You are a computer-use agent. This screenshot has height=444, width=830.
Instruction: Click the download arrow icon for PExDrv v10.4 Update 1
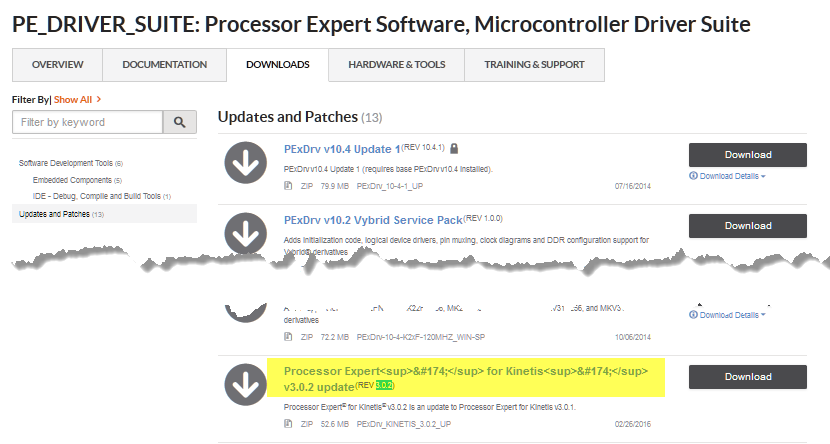(x=244, y=163)
